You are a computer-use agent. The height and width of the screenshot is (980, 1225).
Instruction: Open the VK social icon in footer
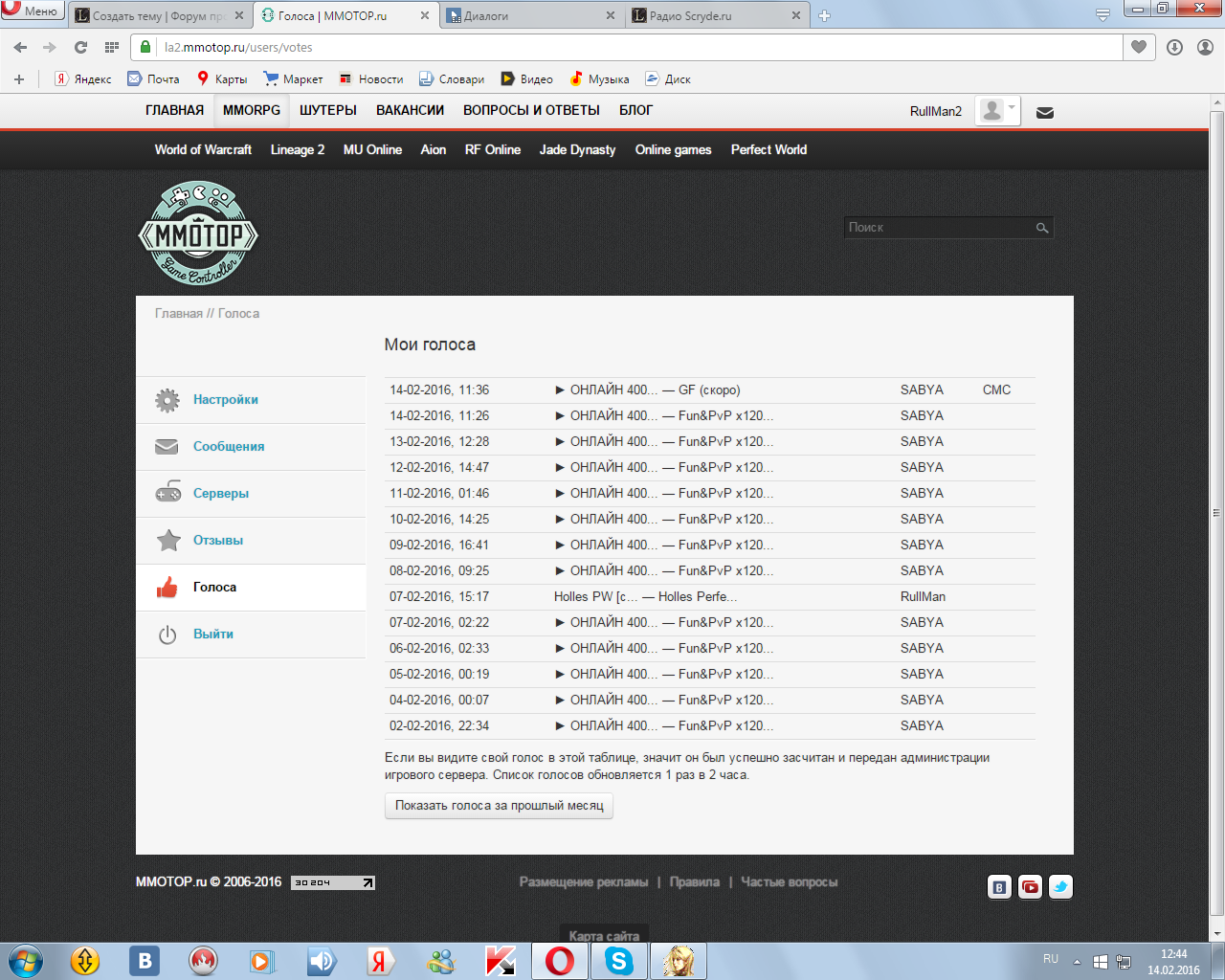999,887
